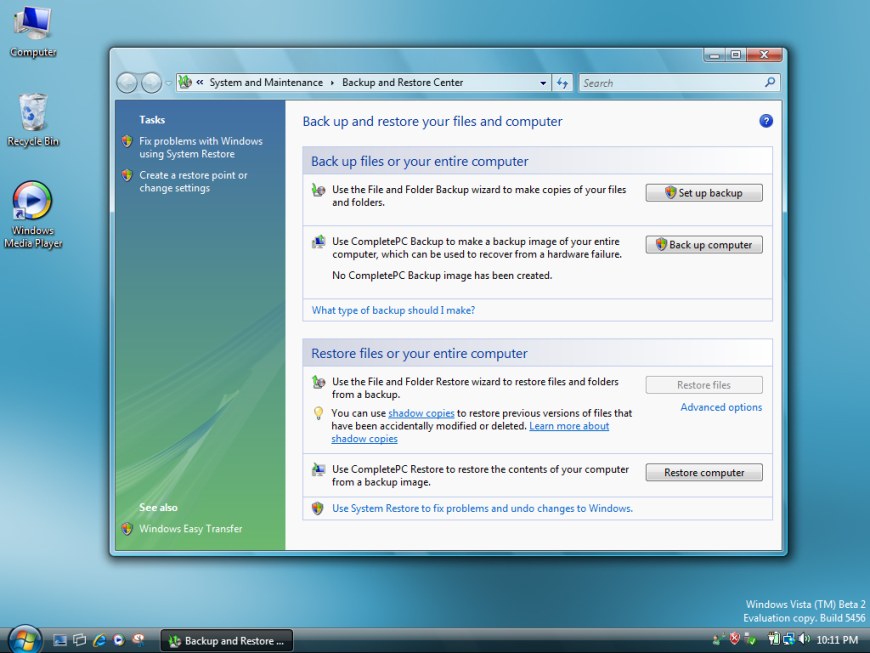Minimize the Backup and Restore Center window
Image resolution: width=870 pixels, height=653 pixels.
715,54
